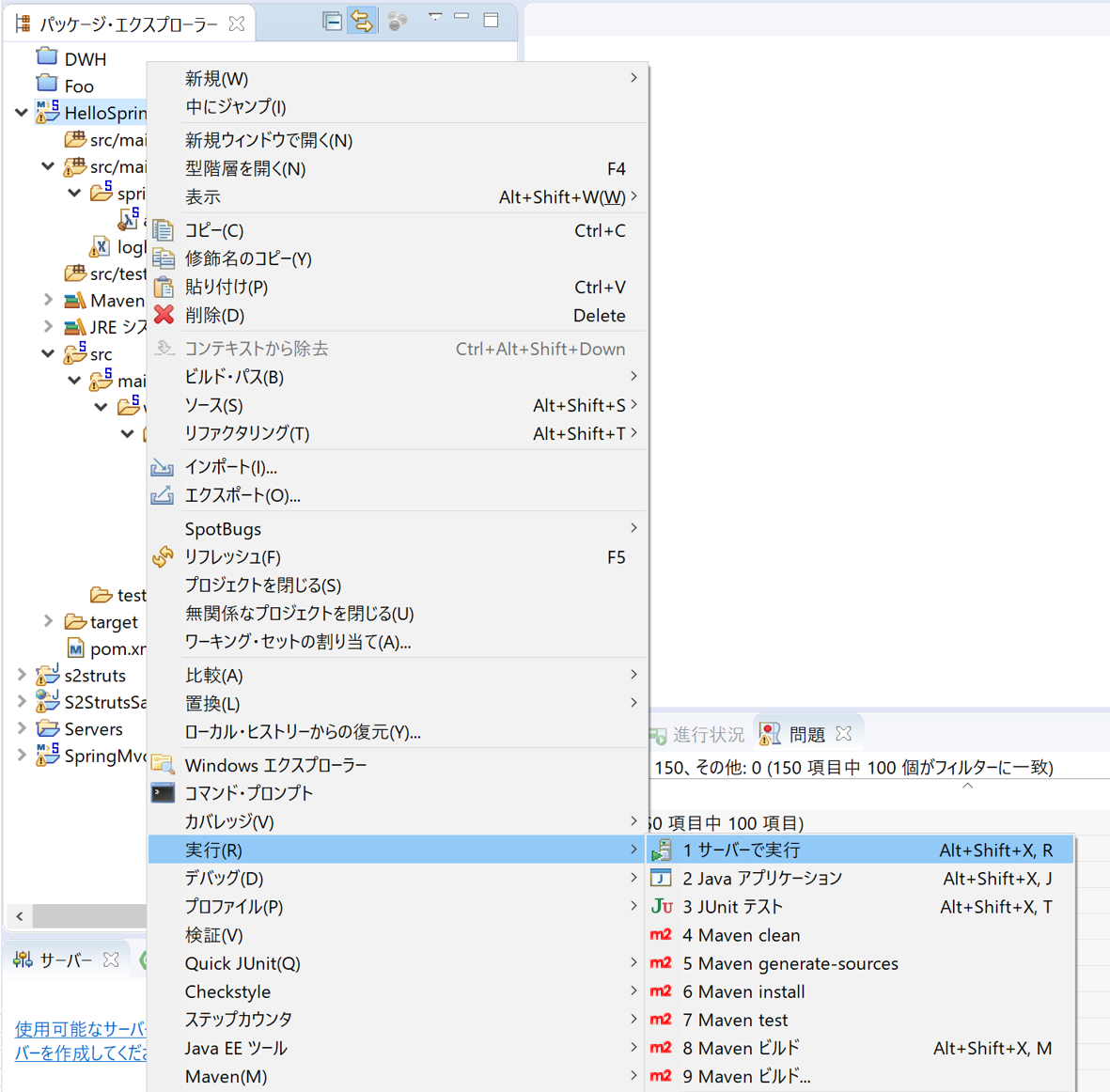Image resolution: width=1110 pixels, height=1092 pixels.
Task: Click the エクスポート(O)... export icon
Action: pos(162,495)
